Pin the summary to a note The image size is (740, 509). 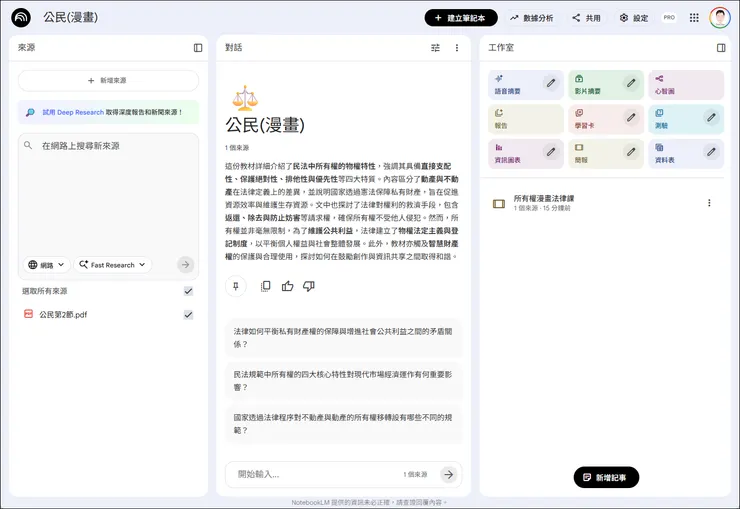pyautogui.click(x=236, y=286)
